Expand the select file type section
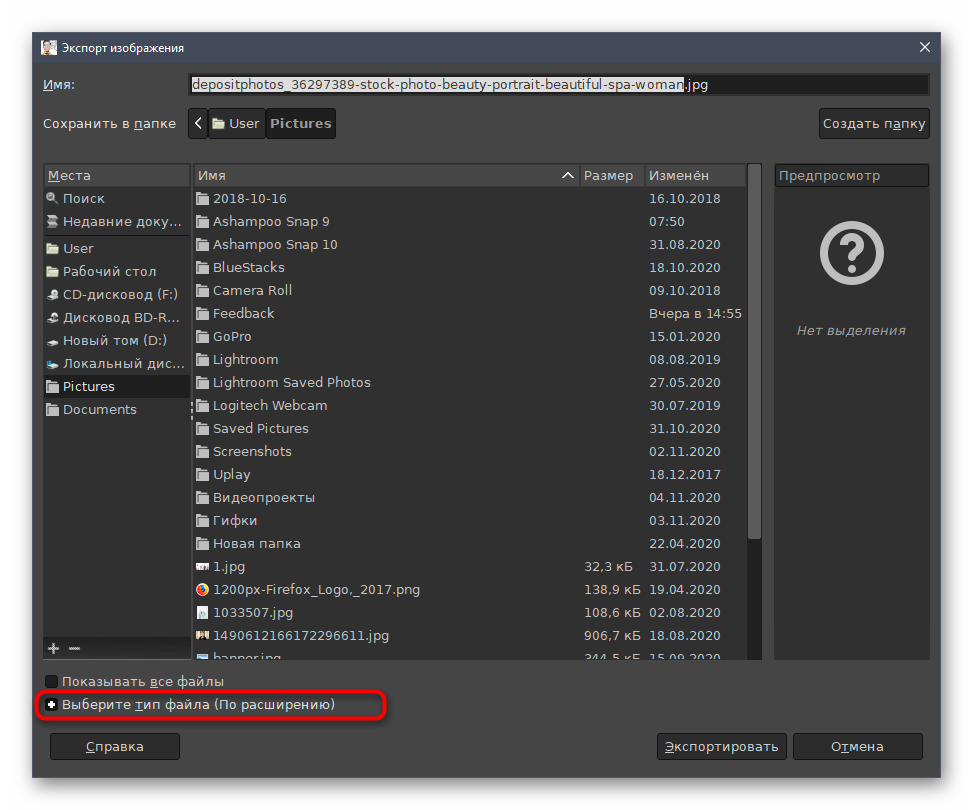The height and width of the screenshot is (810, 973). (52, 705)
